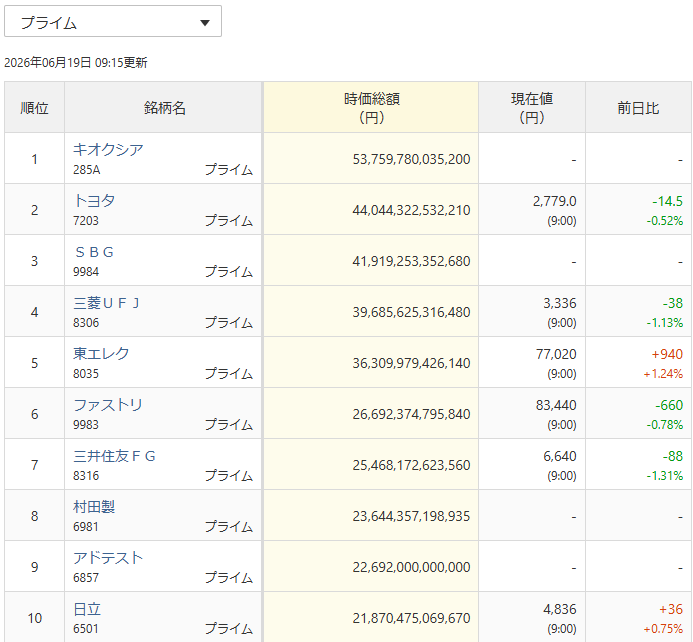Click the 時価総額 column header

[x=371, y=107]
